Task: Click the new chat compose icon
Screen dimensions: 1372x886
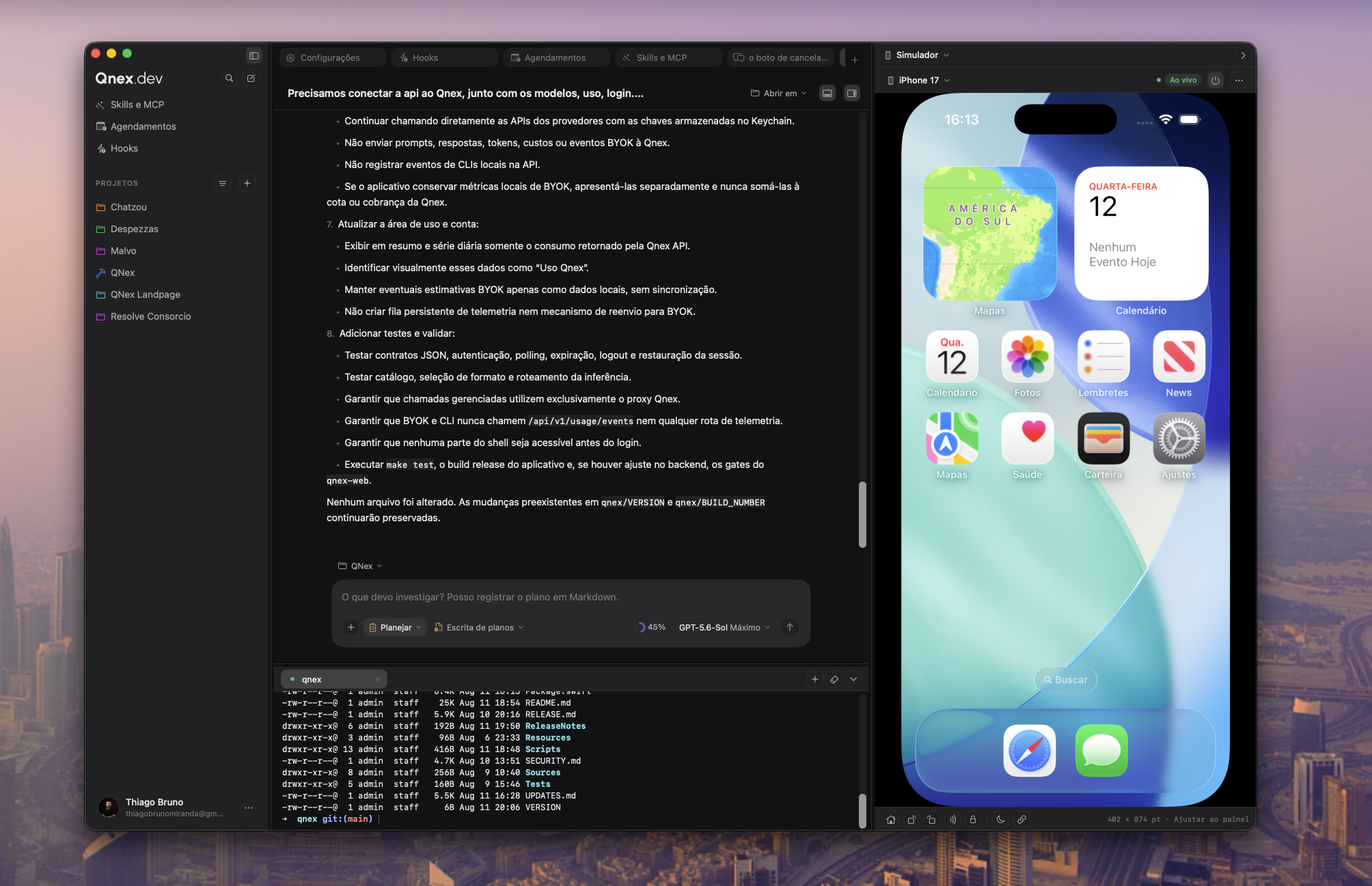Action: click(x=251, y=79)
